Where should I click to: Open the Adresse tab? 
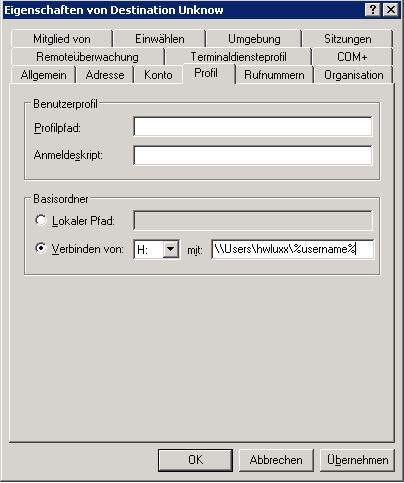[105, 75]
